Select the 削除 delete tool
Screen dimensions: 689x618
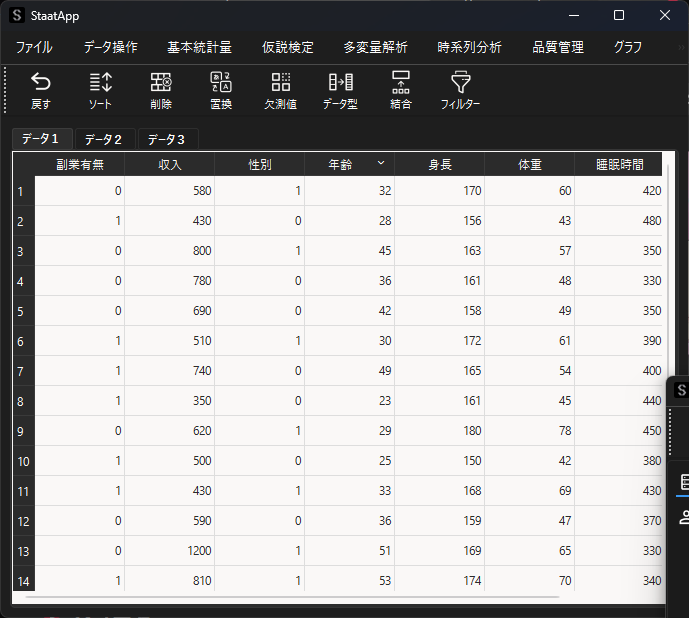point(161,83)
